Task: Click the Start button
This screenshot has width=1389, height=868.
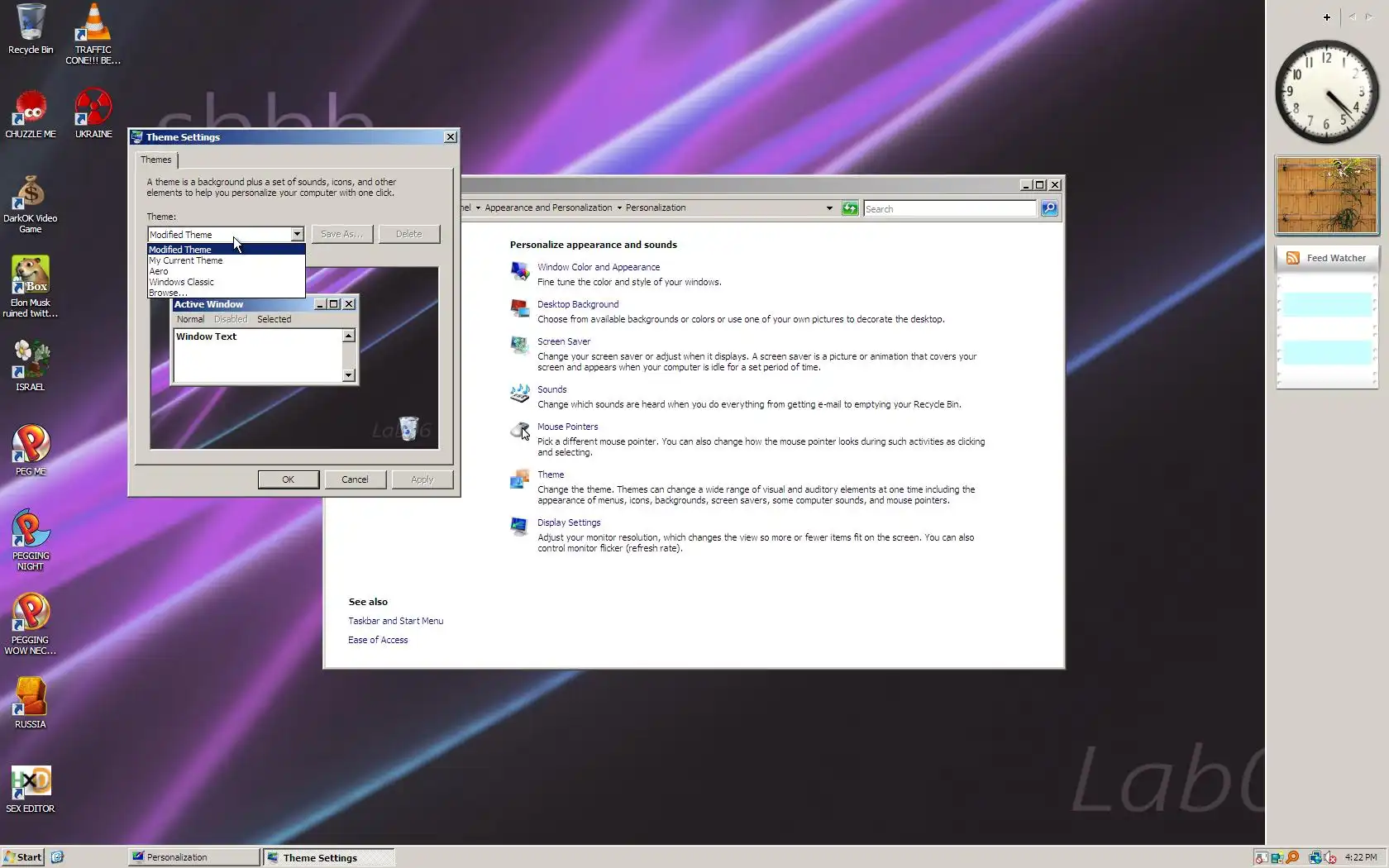Action: tap(22, 857)
